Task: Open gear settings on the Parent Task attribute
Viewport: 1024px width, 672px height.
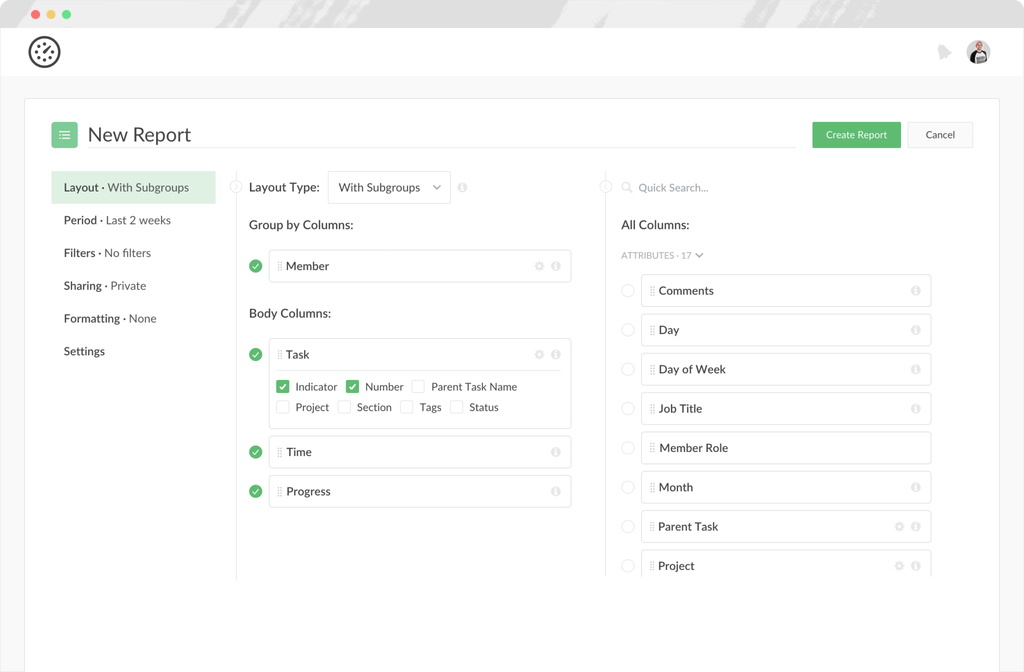Action: click(900, 526)
